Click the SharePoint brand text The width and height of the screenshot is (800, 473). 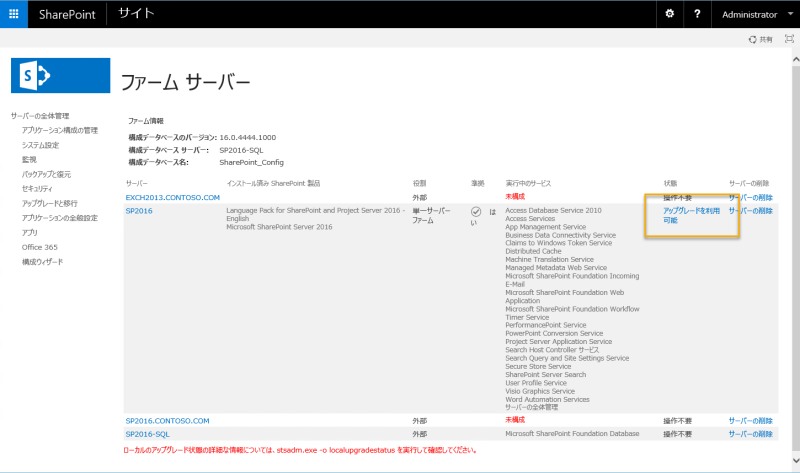pyautogui.click(x=67, y=15)
